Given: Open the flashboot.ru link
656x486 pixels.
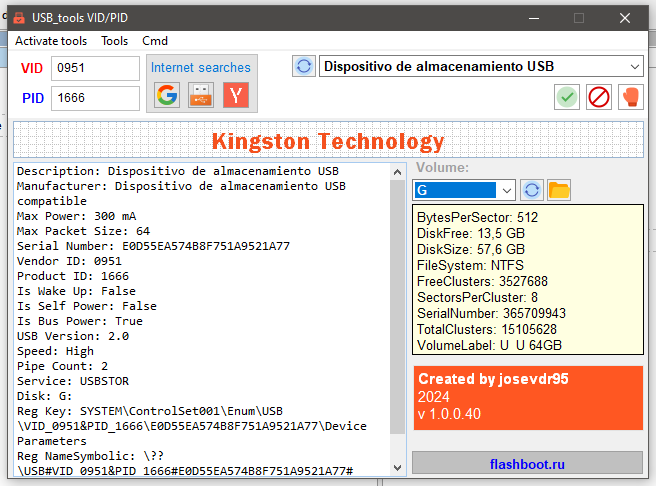Looking at the screenshot, I should (527, 464).
